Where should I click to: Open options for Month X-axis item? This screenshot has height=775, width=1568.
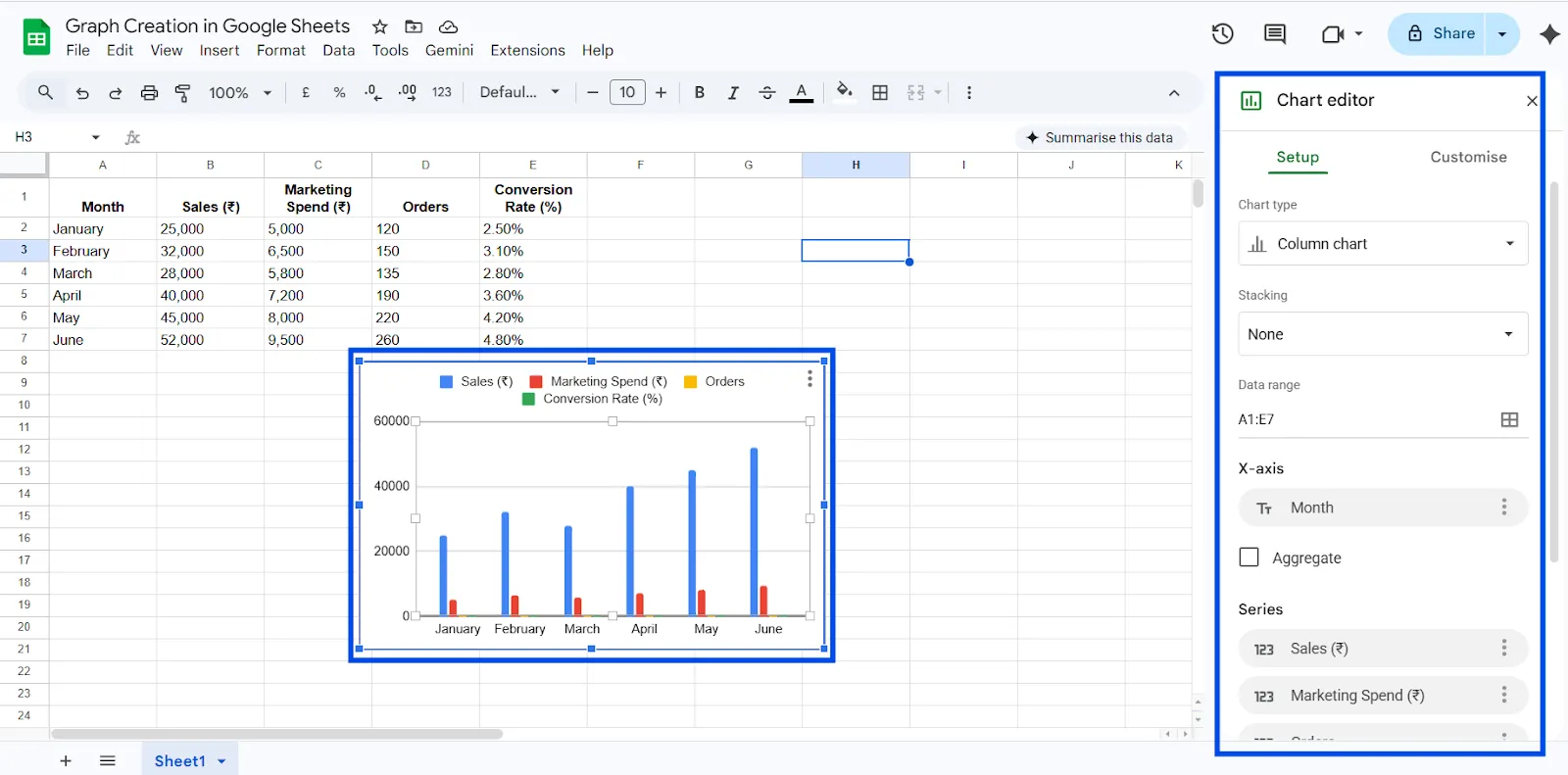(x=1503, y=507)
